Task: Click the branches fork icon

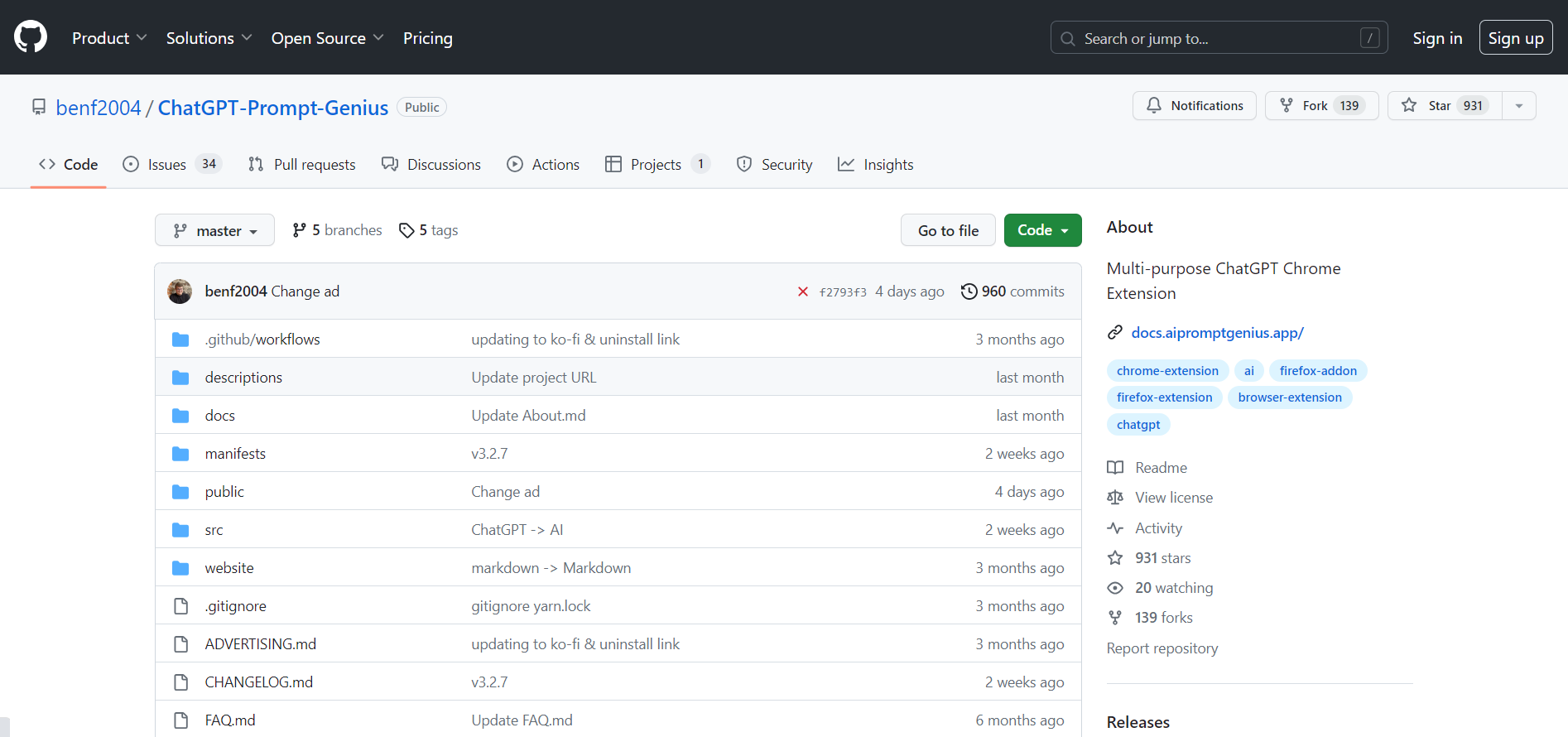Action: [300, 230]
